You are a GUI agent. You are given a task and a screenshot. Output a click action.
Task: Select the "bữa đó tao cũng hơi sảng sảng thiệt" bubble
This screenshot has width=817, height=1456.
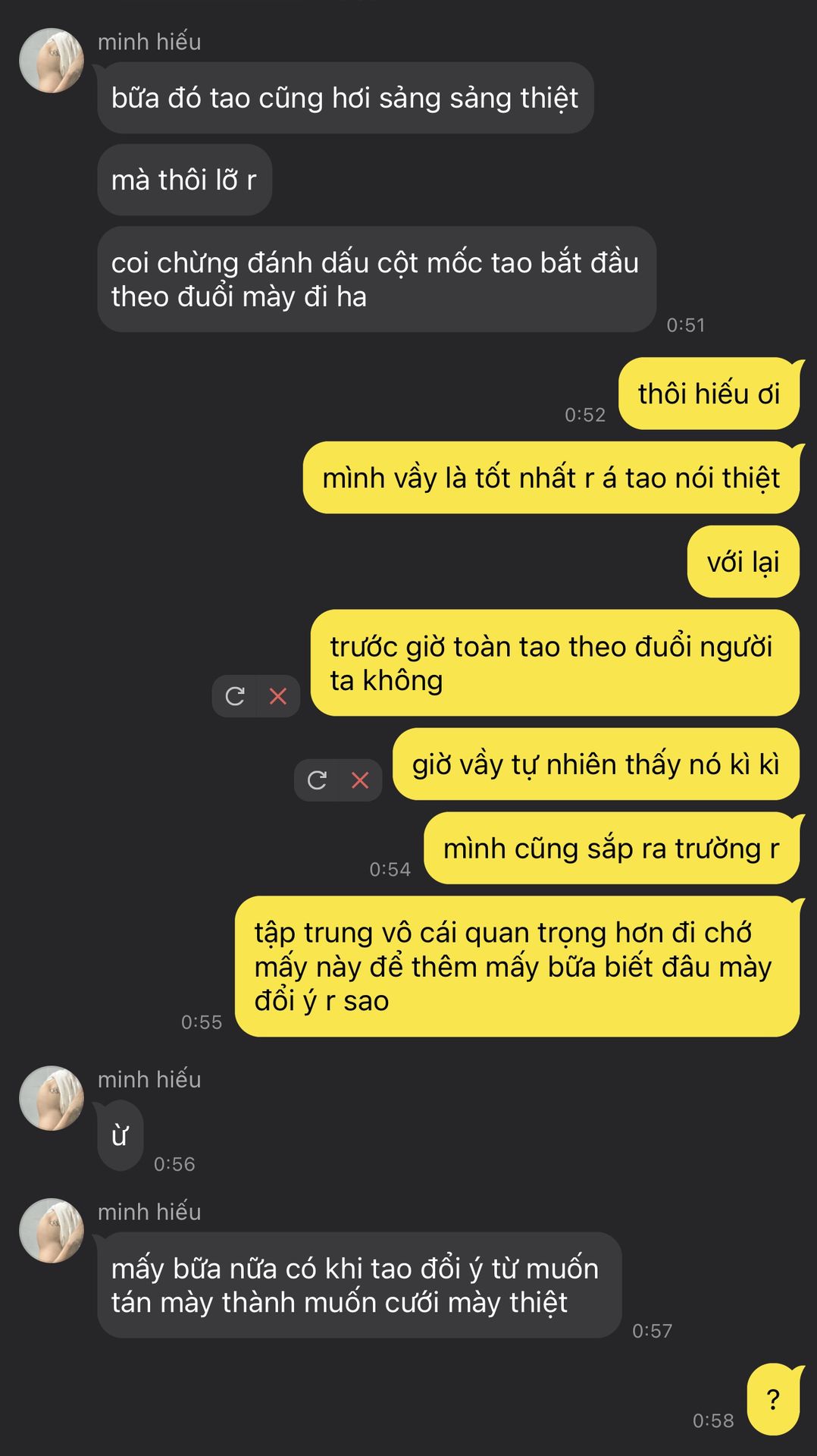click(346, 98)
